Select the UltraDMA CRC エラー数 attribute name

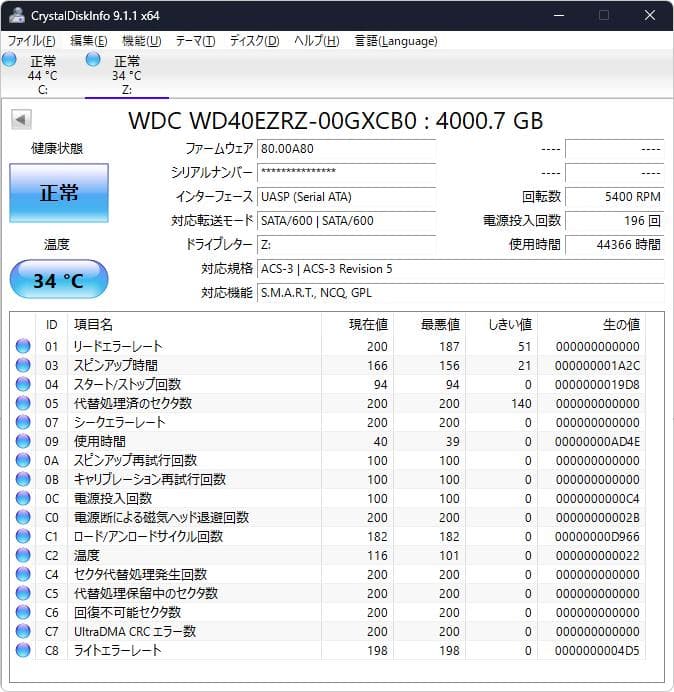click(135, 631)
